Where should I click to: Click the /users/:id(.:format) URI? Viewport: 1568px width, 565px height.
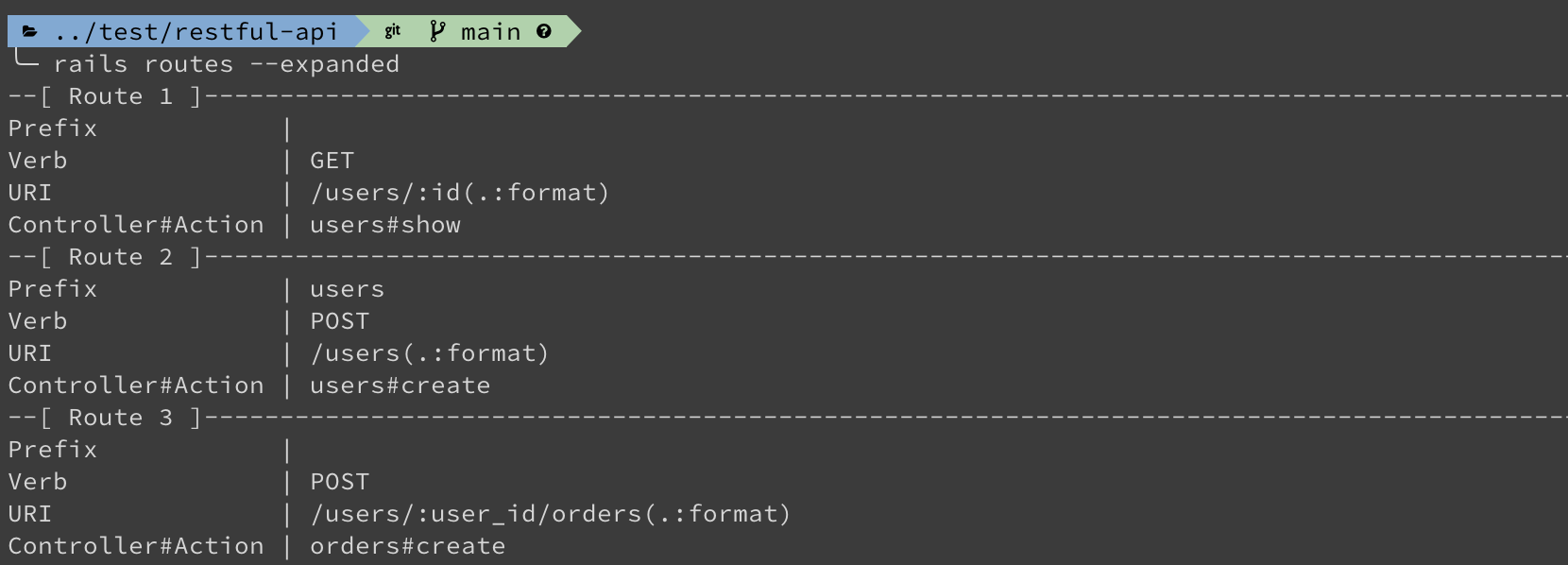(460, 193)
